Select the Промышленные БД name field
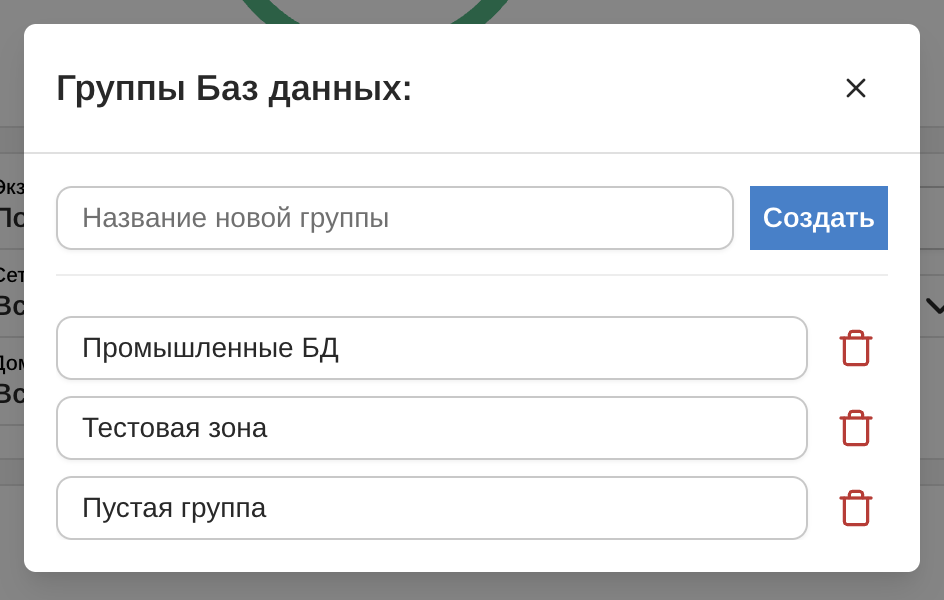 431,348
